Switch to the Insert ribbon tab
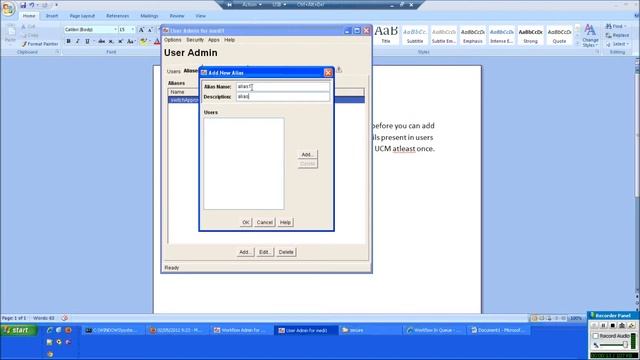Viewport: 640px width, 360px height. point(52,16)
